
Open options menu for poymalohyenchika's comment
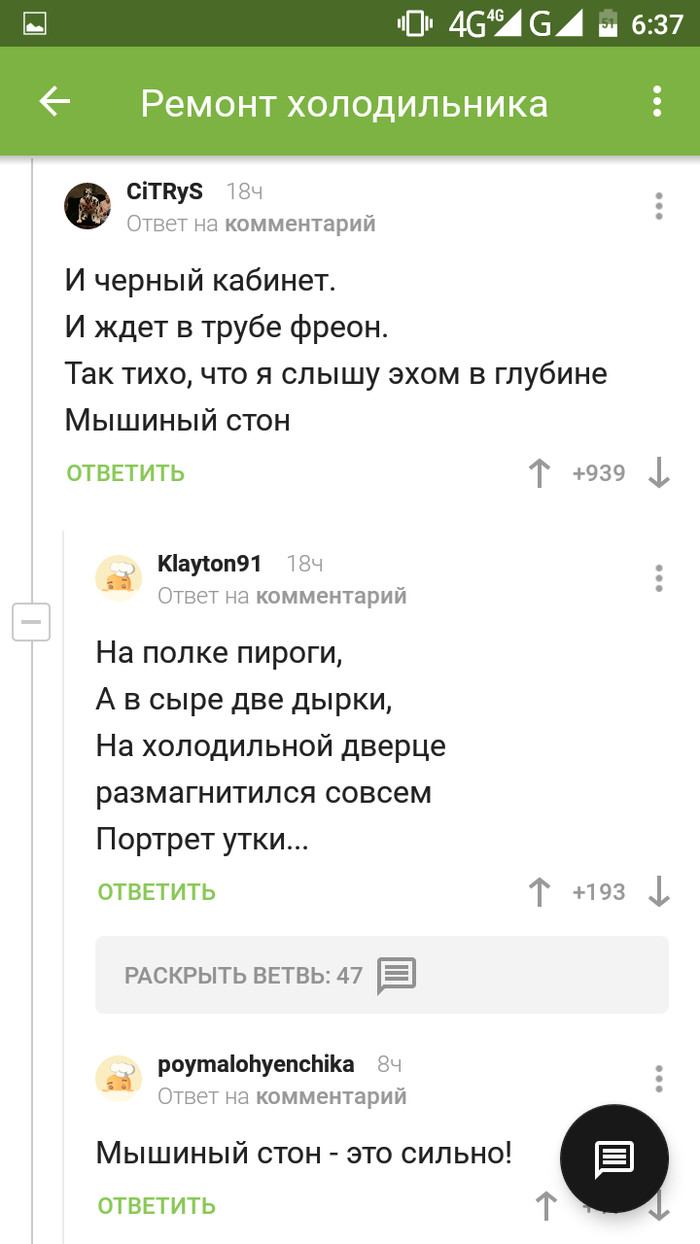(x=659, y=1079)
